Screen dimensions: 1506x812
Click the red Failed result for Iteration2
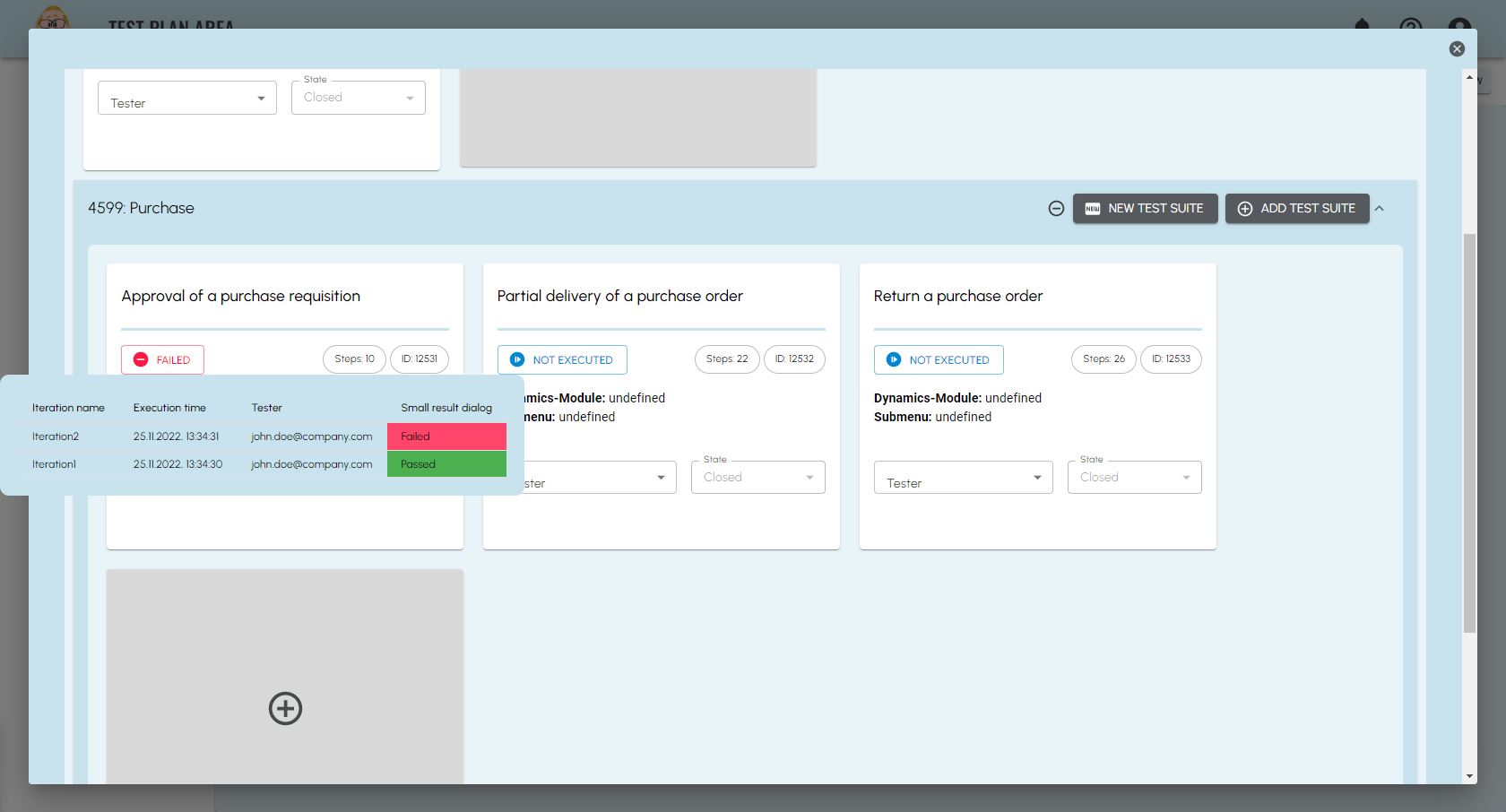pos(446,436)
